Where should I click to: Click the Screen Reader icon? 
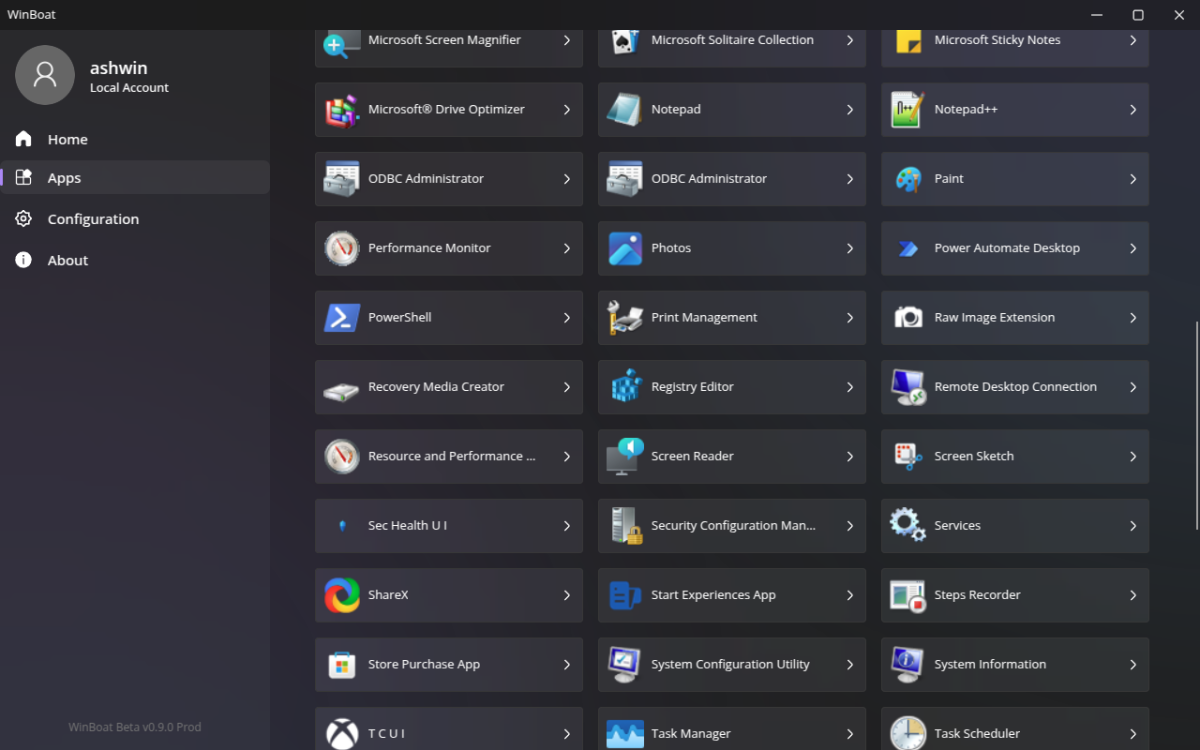pos(625,456)
